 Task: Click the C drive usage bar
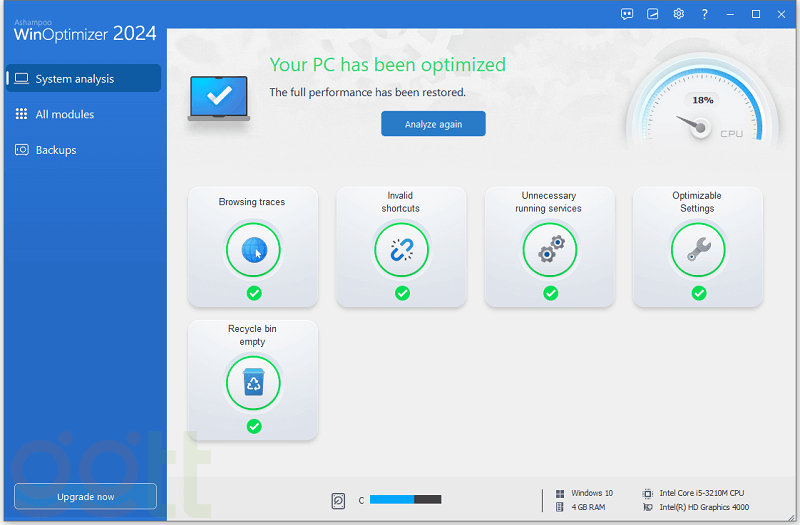coord(405,500)
